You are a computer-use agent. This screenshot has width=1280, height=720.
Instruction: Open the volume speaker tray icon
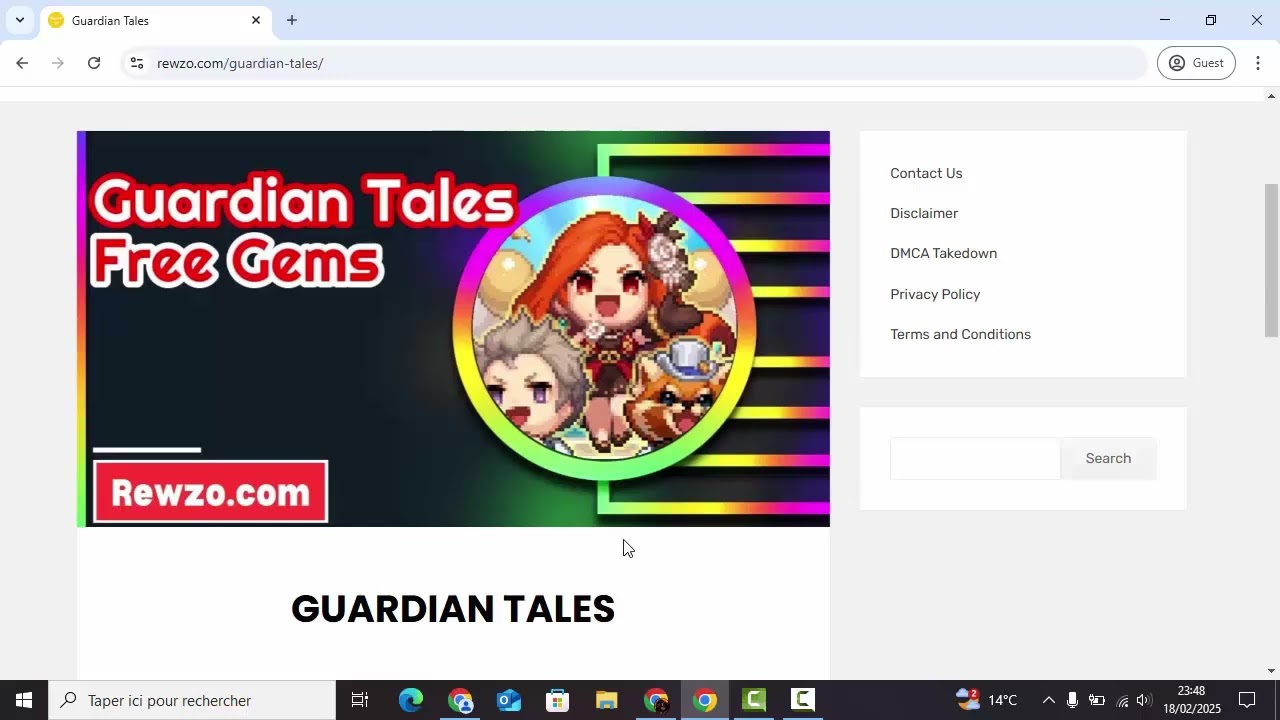1144,700
